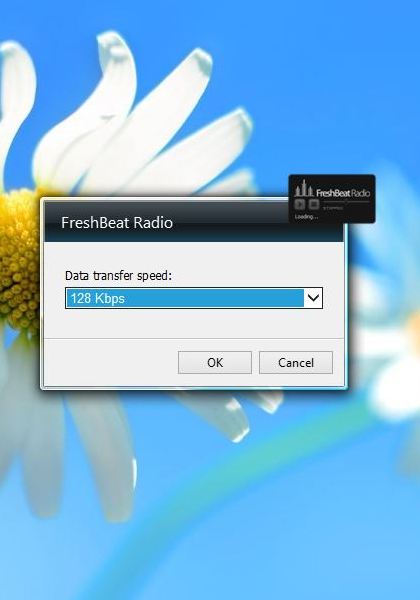Click the yellow center of the daisy wallpaper
The height and width of the screenshot is (600, 420).
coord(19,260)
